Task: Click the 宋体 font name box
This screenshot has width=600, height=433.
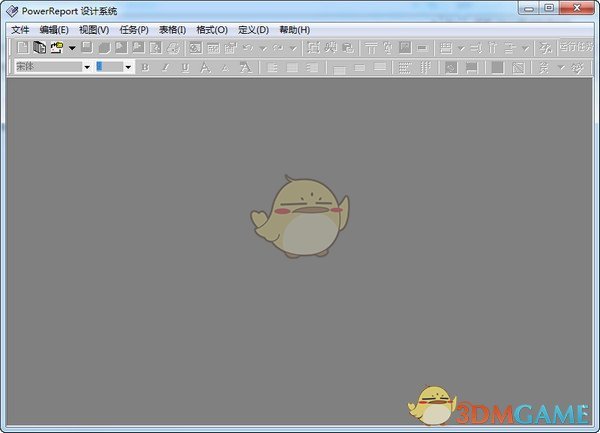Action: [x=48, y=67]
